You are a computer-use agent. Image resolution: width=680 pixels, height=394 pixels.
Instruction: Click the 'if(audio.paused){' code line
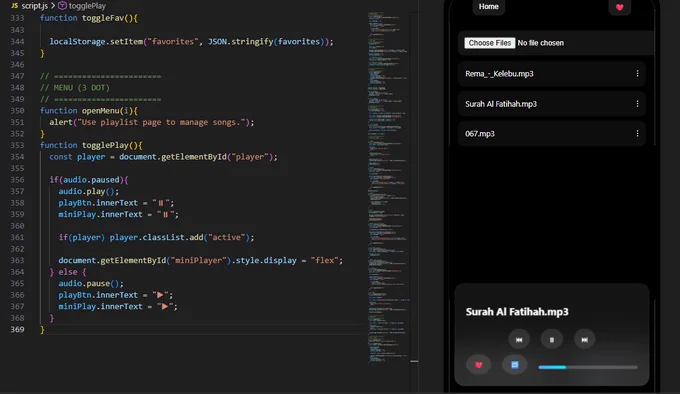[88, 180]
